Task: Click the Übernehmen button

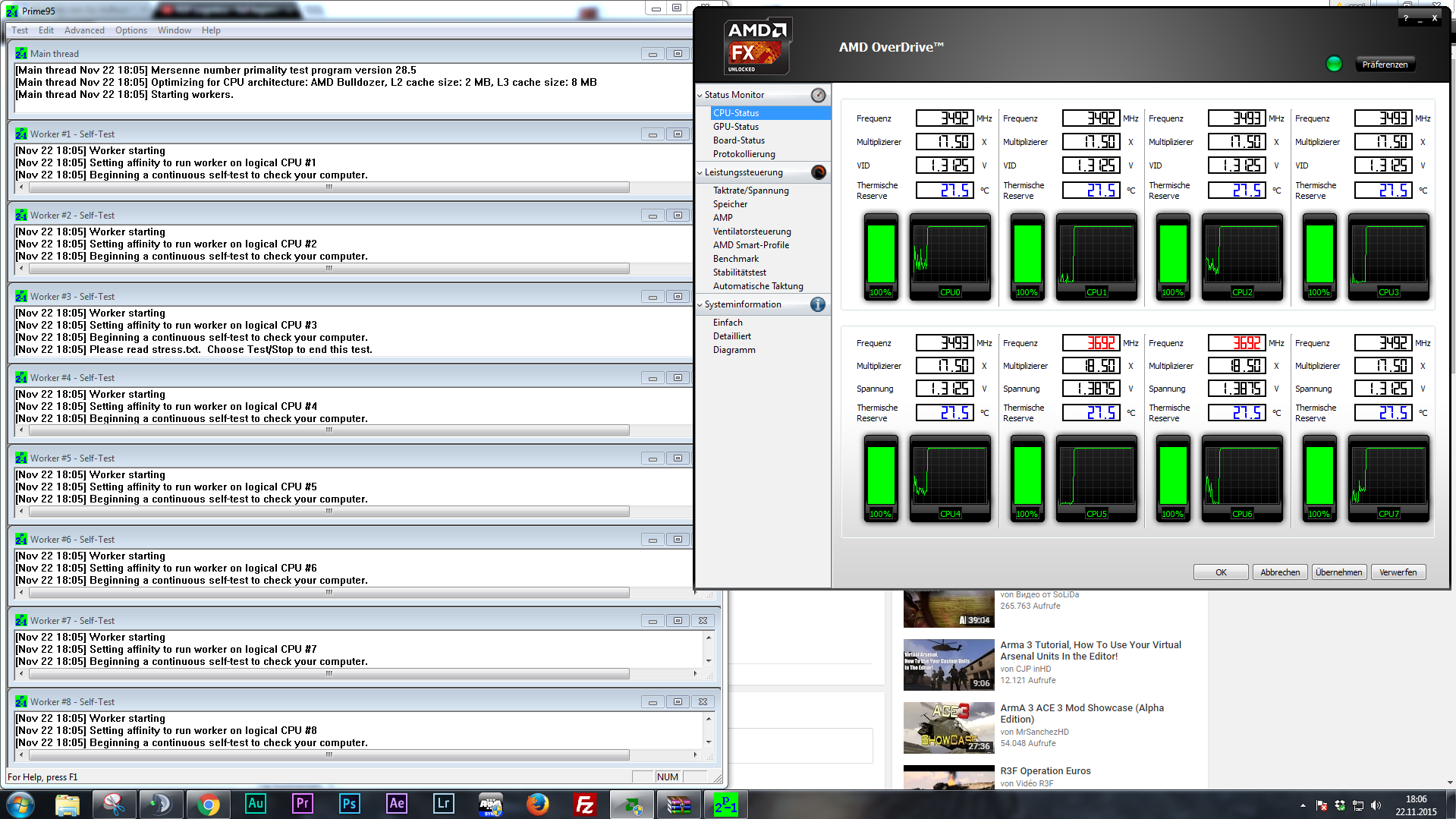Action: point(1339,572)
